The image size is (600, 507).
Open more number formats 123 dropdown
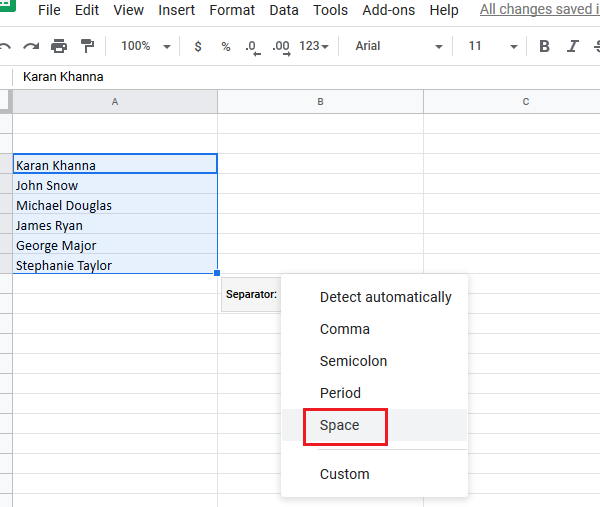[x=314, y=46]
